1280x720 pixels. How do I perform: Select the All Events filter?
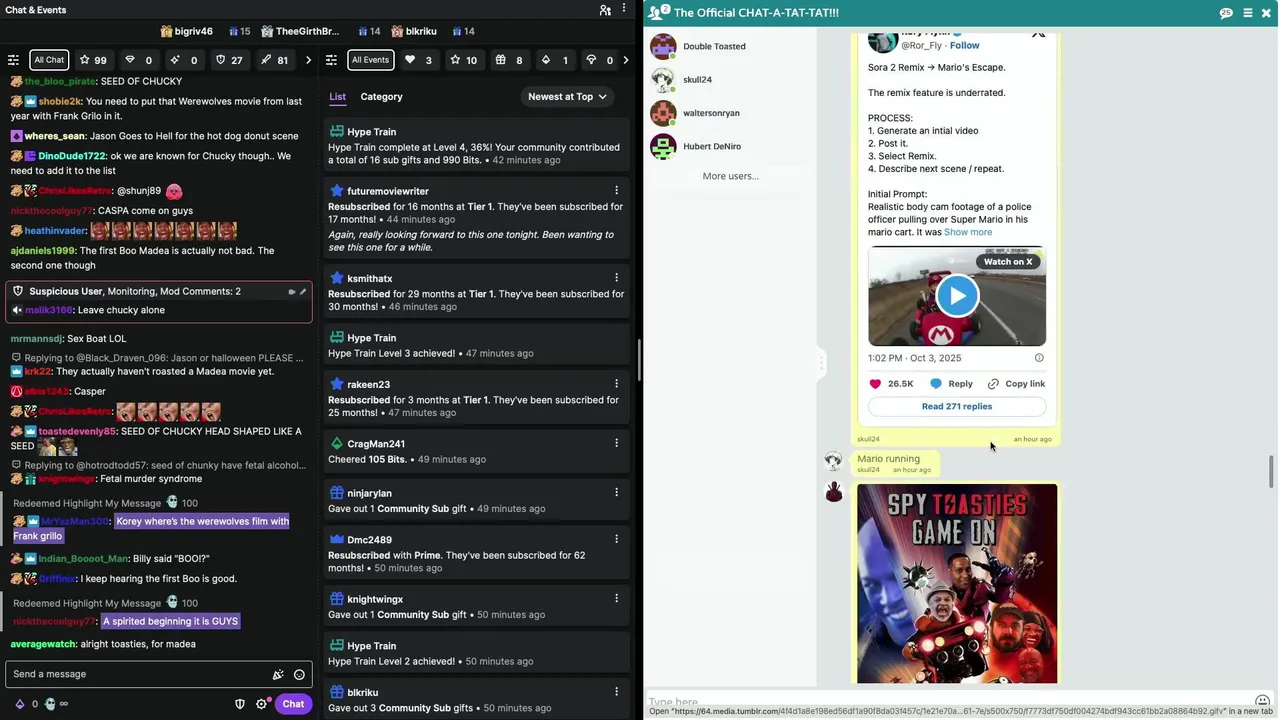pyautogui.click(x=370, y=60)
